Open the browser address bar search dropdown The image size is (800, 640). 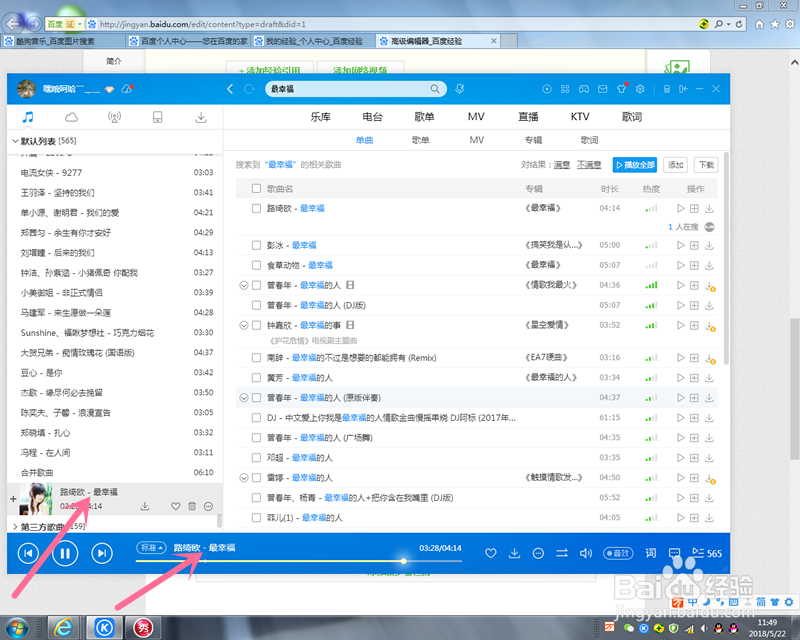click(x=729, y=24)
